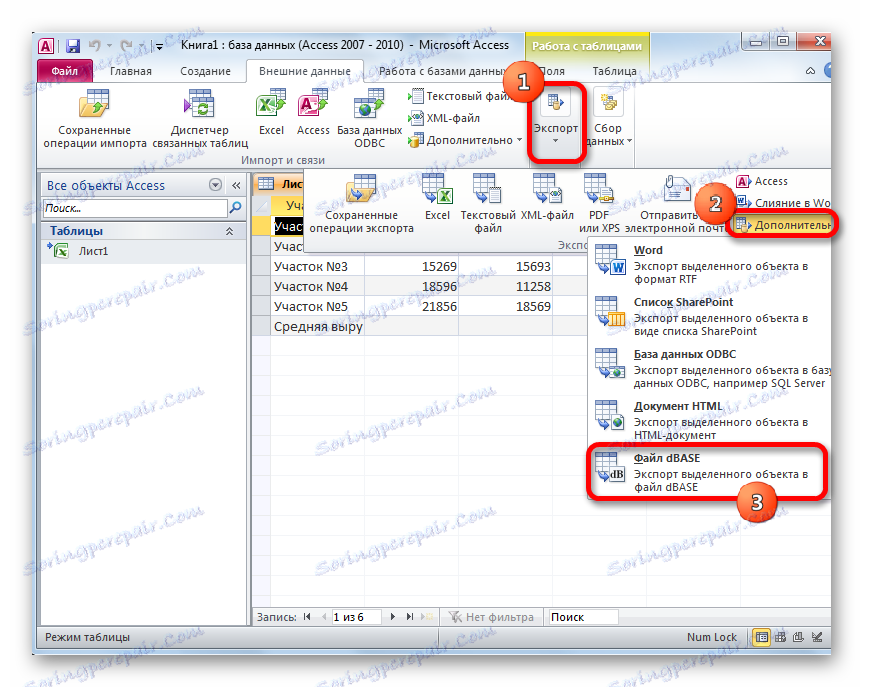The width and height of the screenshot is (883, 687).
Task: Import from Access icon in ribbon
Action: click(313, 113)
